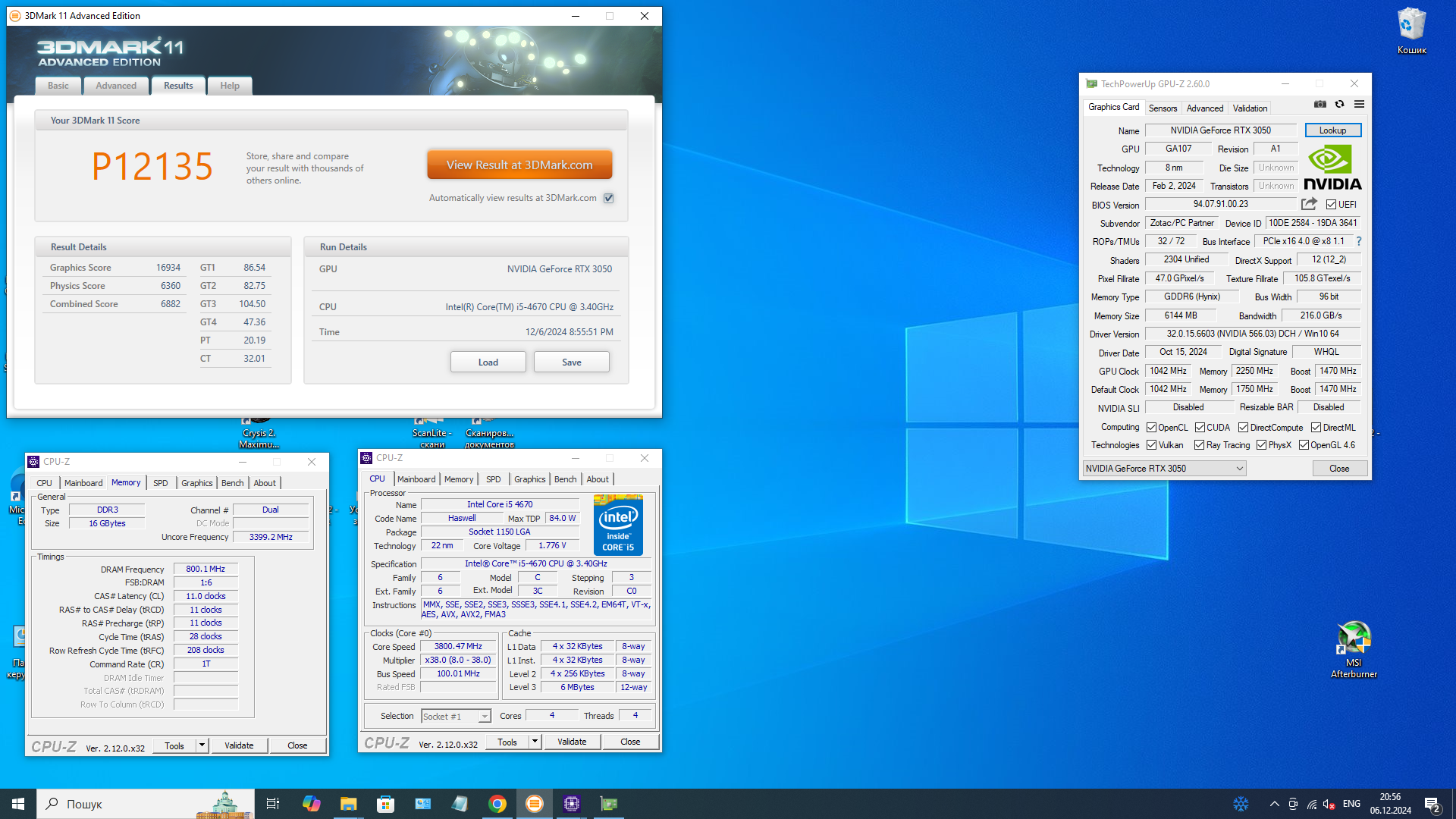This screenshot has height=819, width=1456.
Task: Open Google Chrome from the taskbar
Action: coord(497,804)
